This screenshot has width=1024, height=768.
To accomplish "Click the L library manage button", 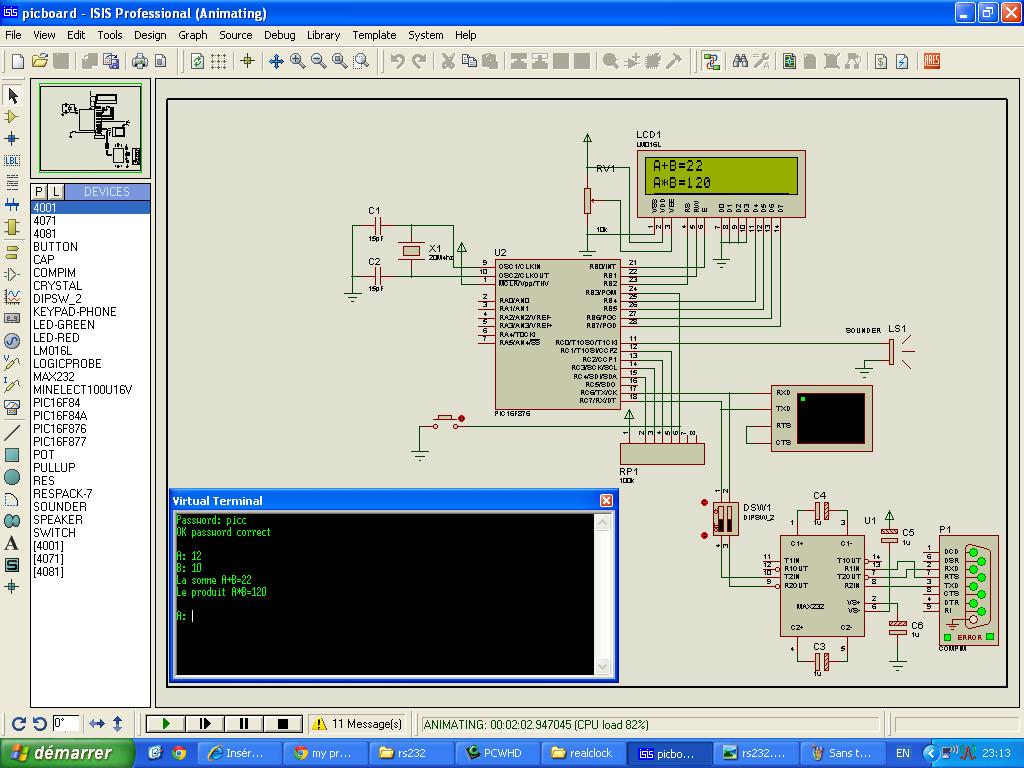I will (56, 191).
